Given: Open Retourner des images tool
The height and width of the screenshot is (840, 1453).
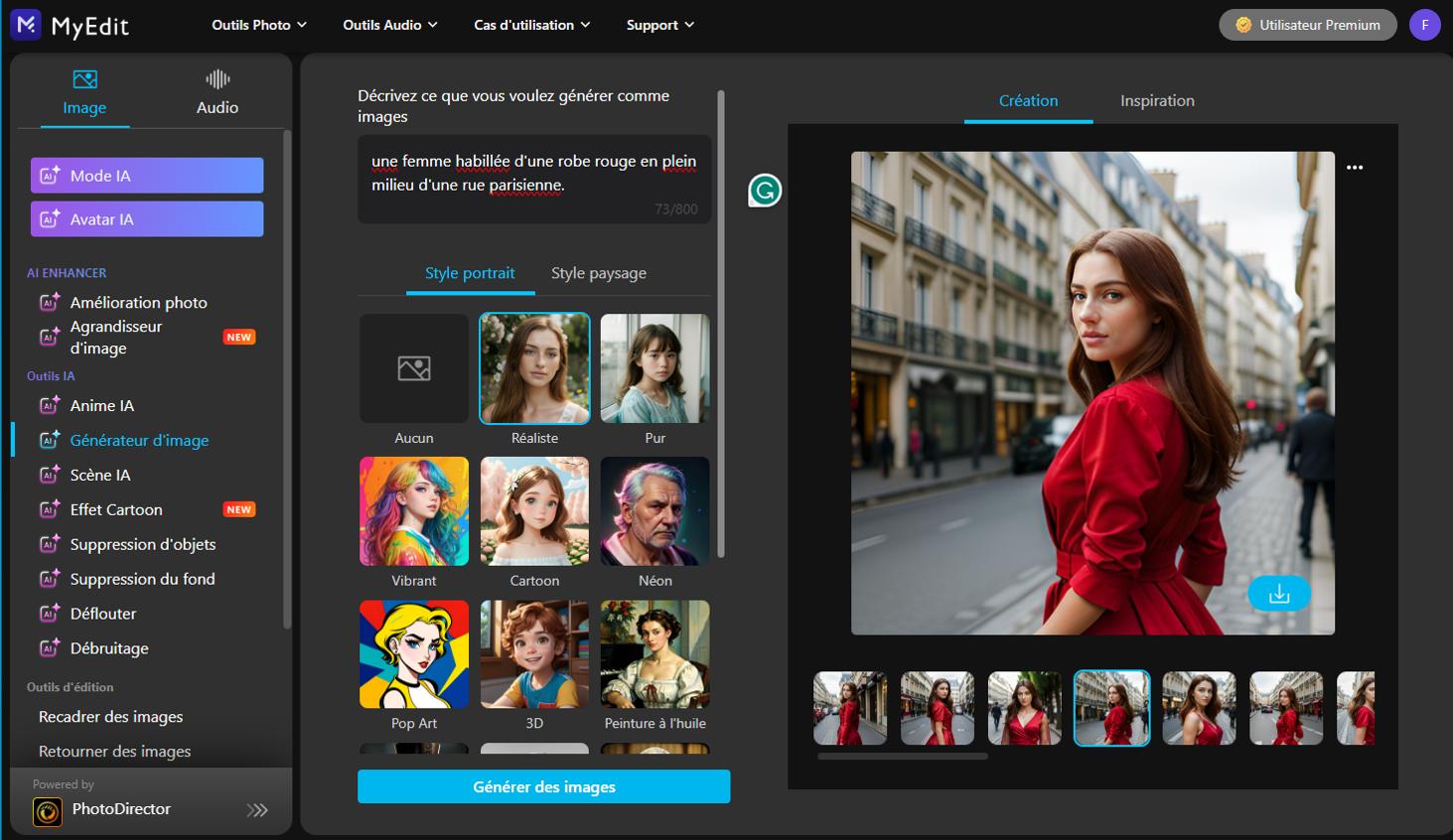Looking at the screenshot, I should point(115,752).
